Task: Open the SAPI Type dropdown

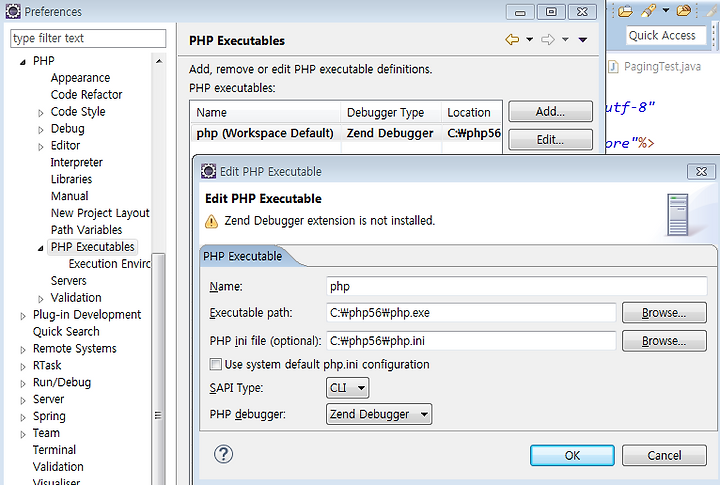Action: coord(348,388)
